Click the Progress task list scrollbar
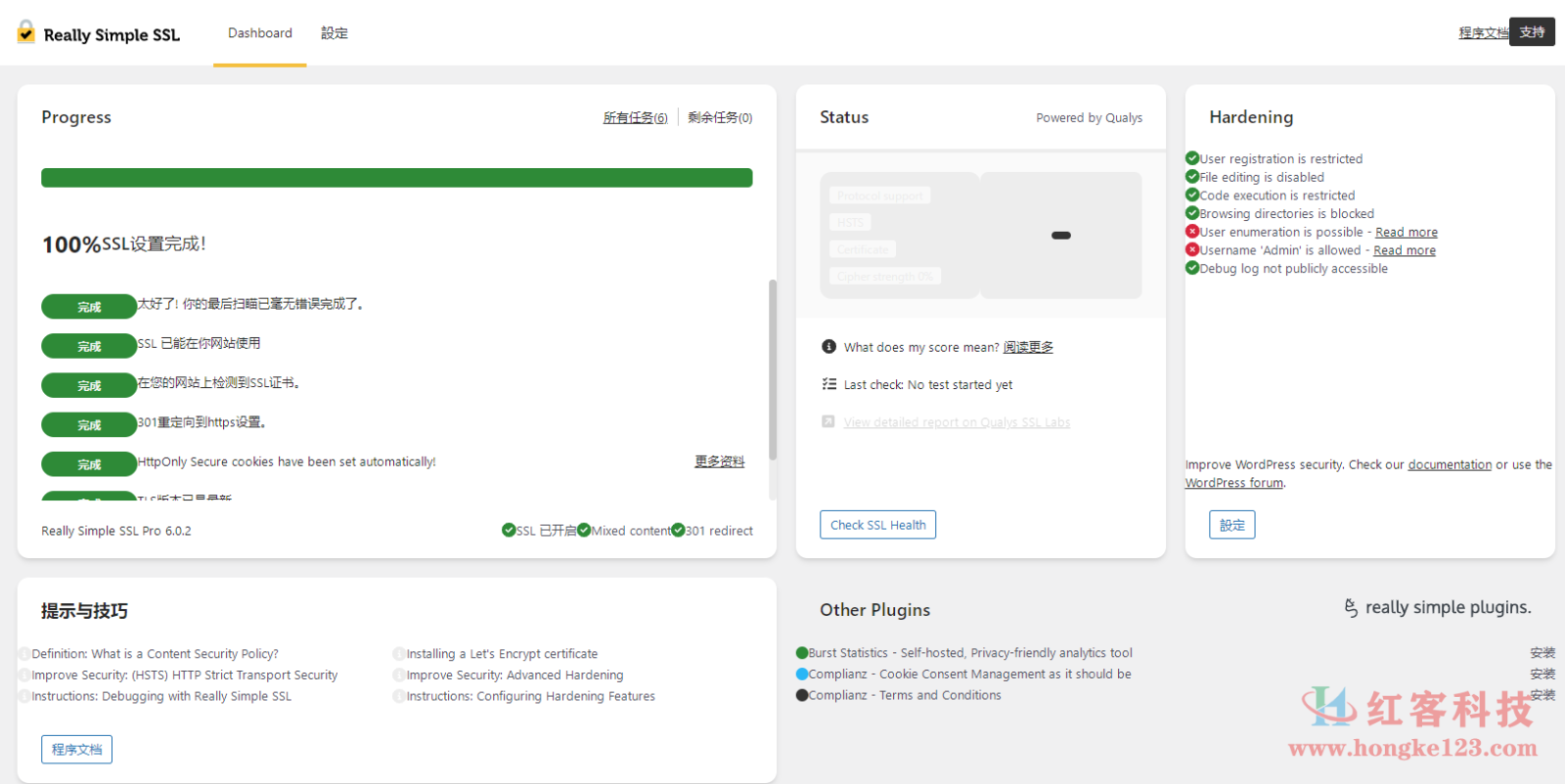This screenshot has height=784, width=1565. click(773, 370)
